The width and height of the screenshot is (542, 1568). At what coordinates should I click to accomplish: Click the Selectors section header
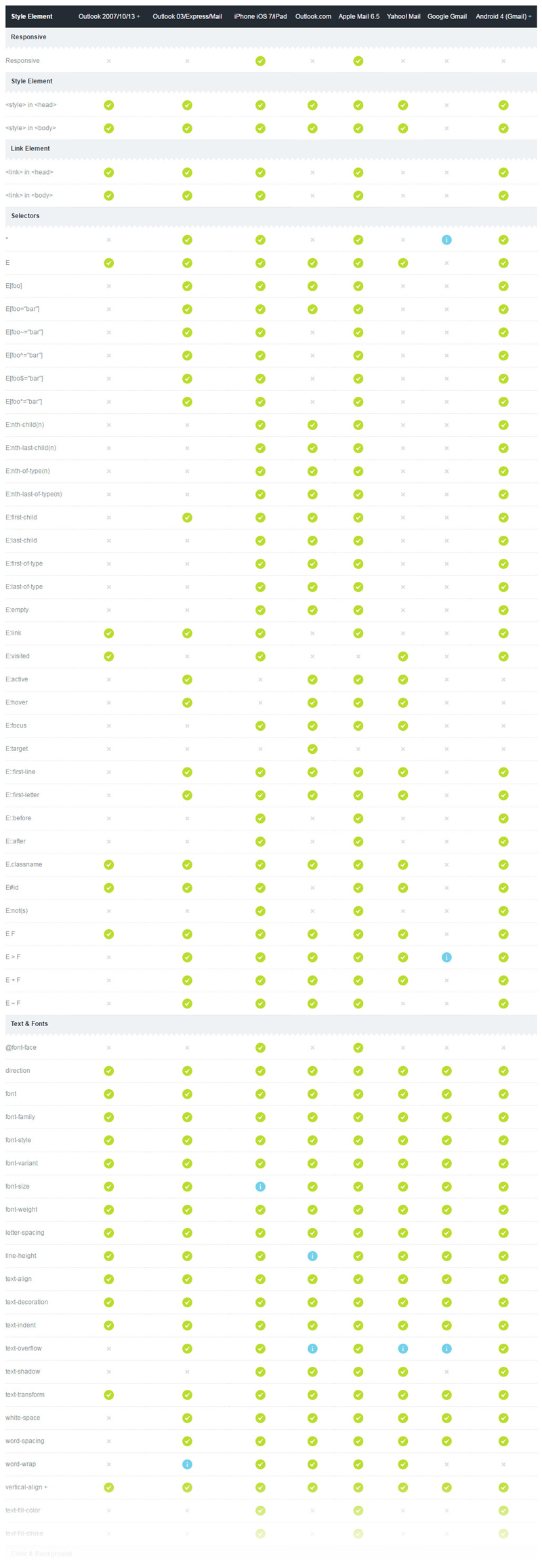coord(25,216)
